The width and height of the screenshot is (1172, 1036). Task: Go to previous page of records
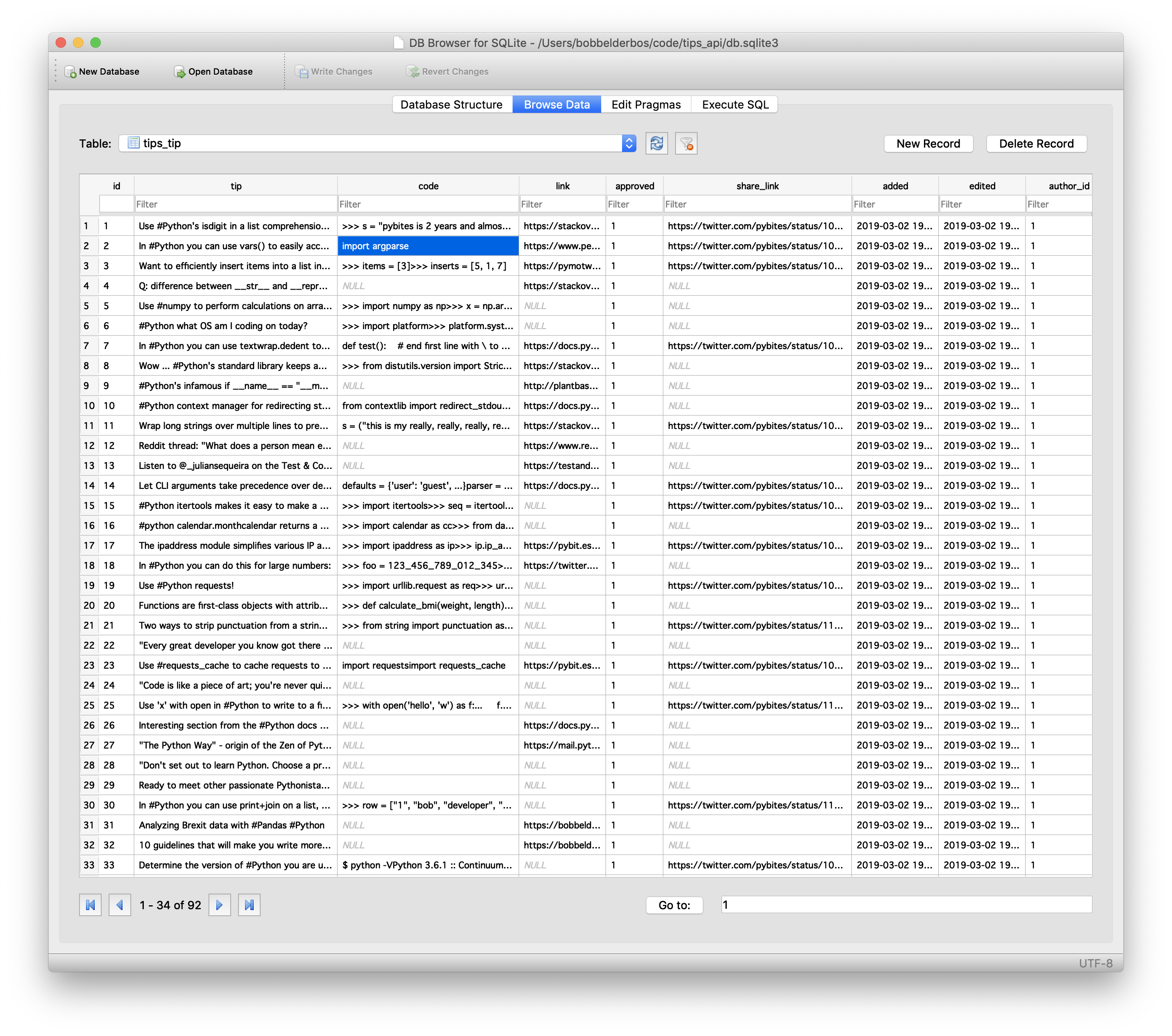coord(119,905)
